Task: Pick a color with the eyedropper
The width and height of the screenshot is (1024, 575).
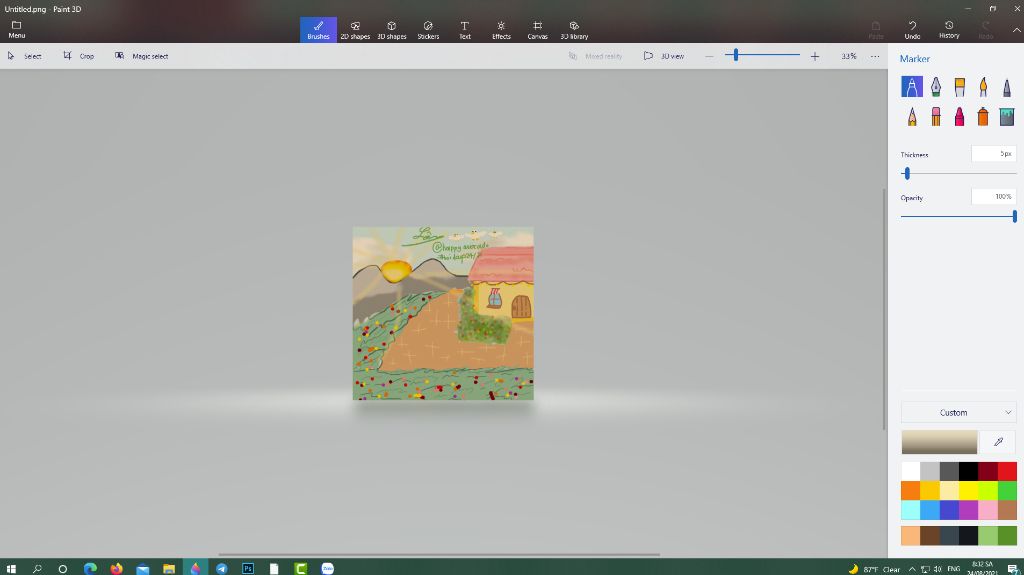Action: 998,442
